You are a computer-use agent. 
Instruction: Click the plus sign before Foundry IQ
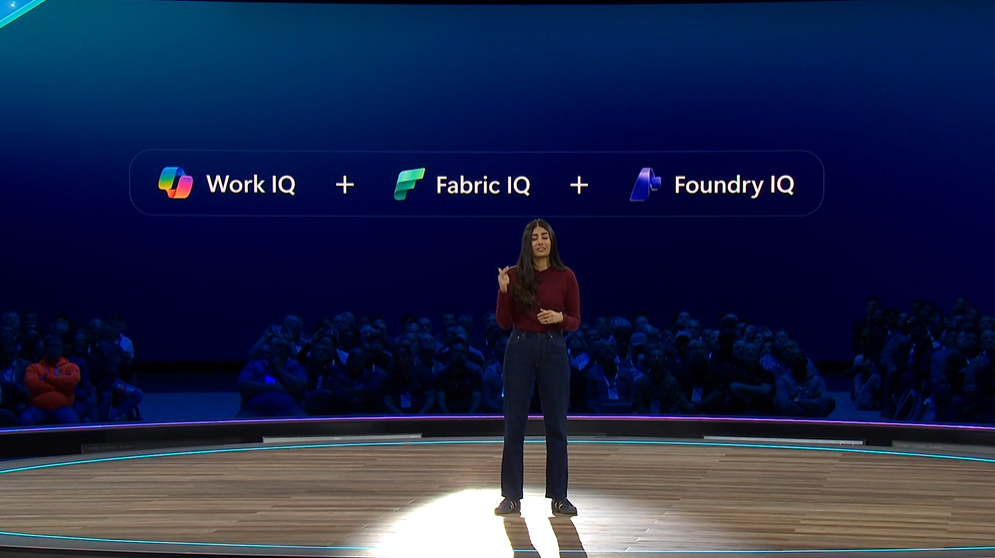579,185
